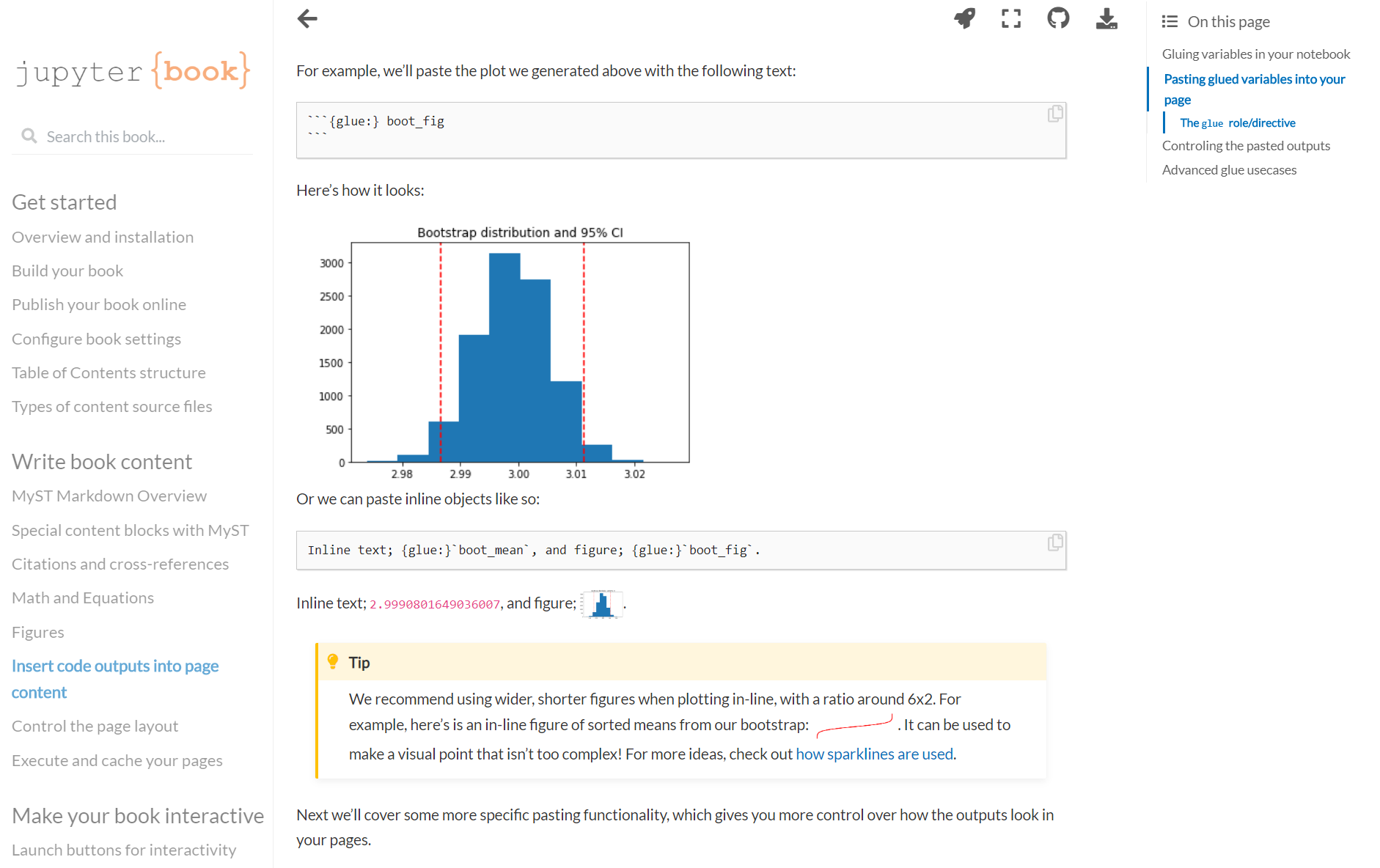Copy the inline glue example code
This screenshot has height=868, width=1380.
pos(1054,542)
